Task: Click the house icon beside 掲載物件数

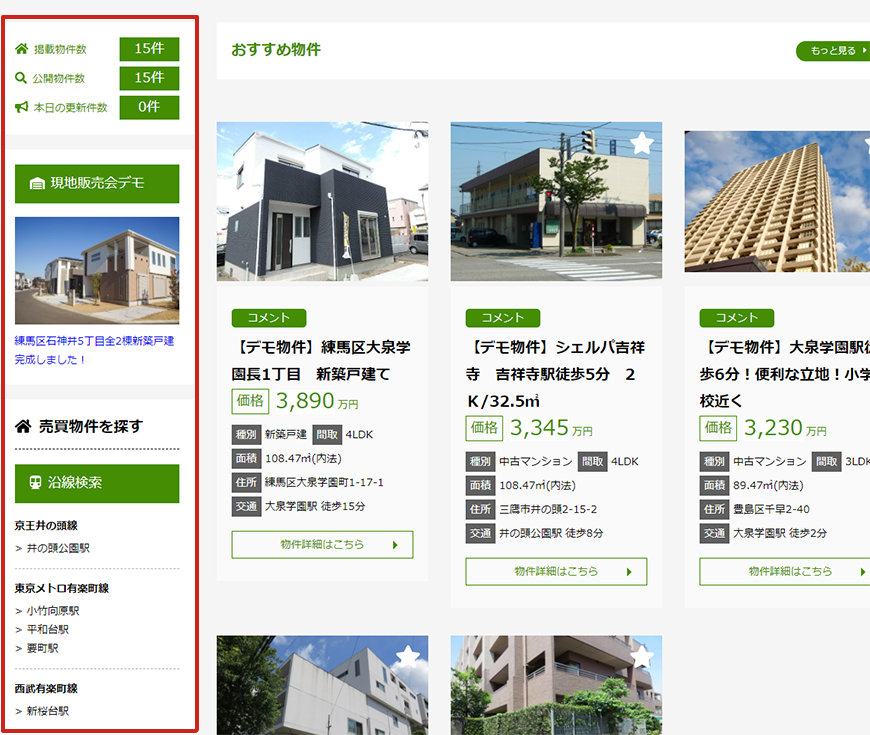Action: (22, 49)
